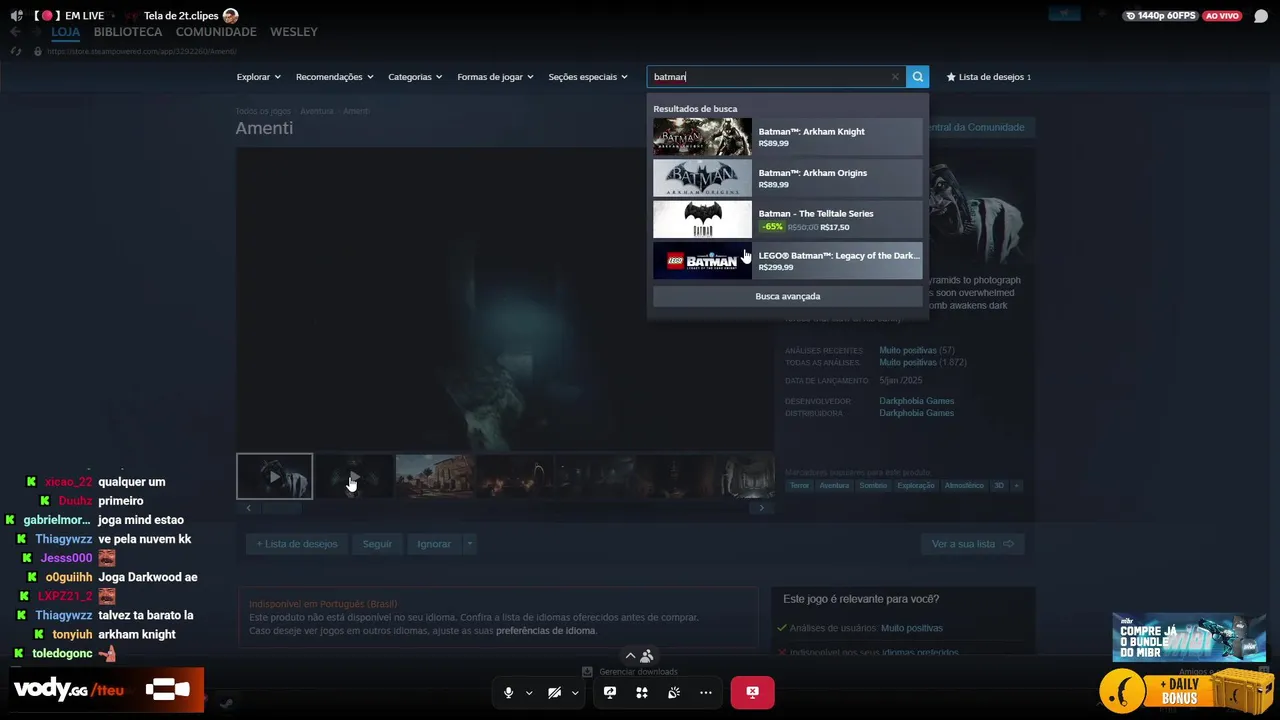Open the activities shapes icon
The width and height of the screenshot is (1280, 720).
[642, 692]
